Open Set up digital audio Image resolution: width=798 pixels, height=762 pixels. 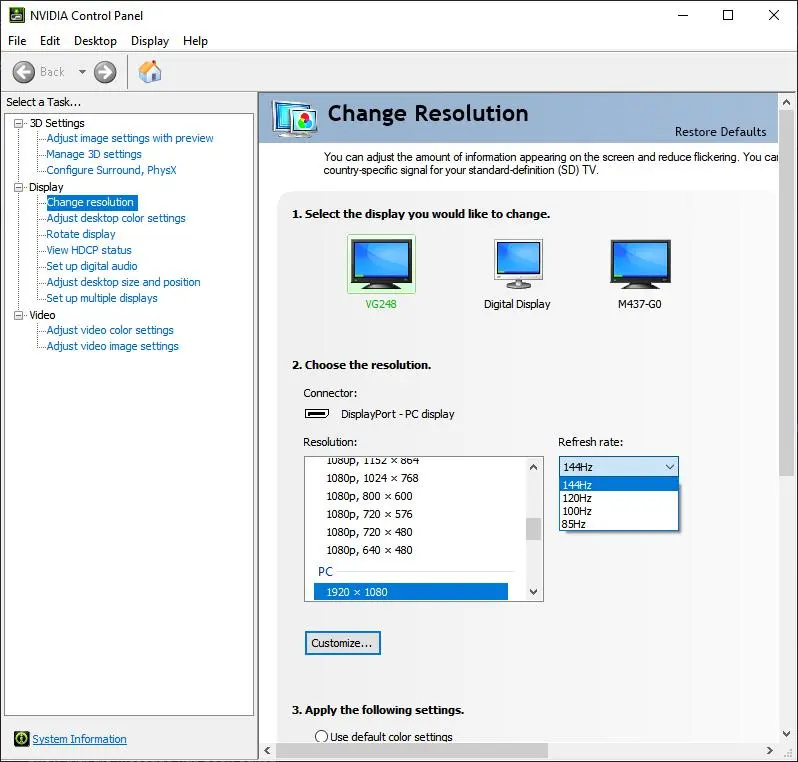(92, 266)
